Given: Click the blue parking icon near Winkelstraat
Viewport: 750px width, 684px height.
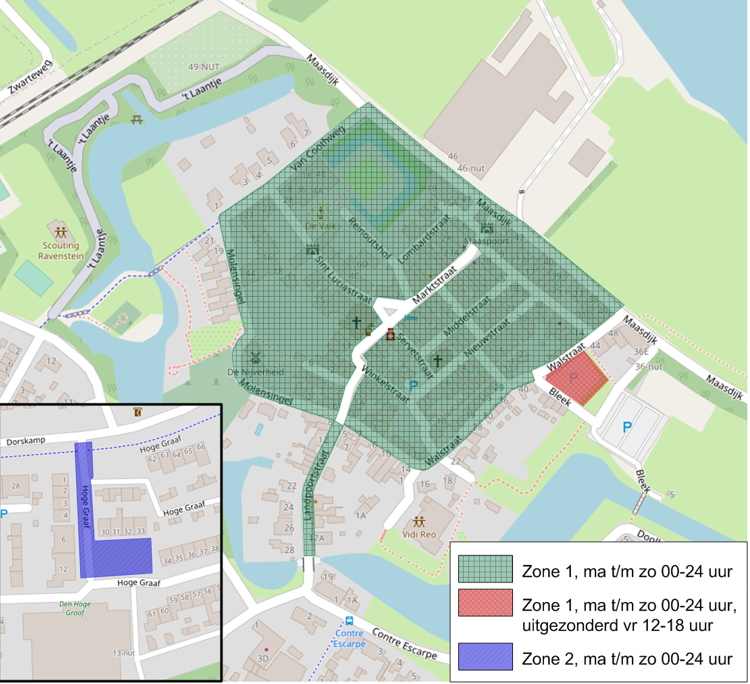Looking at the screenshot, I should (413, 383).
